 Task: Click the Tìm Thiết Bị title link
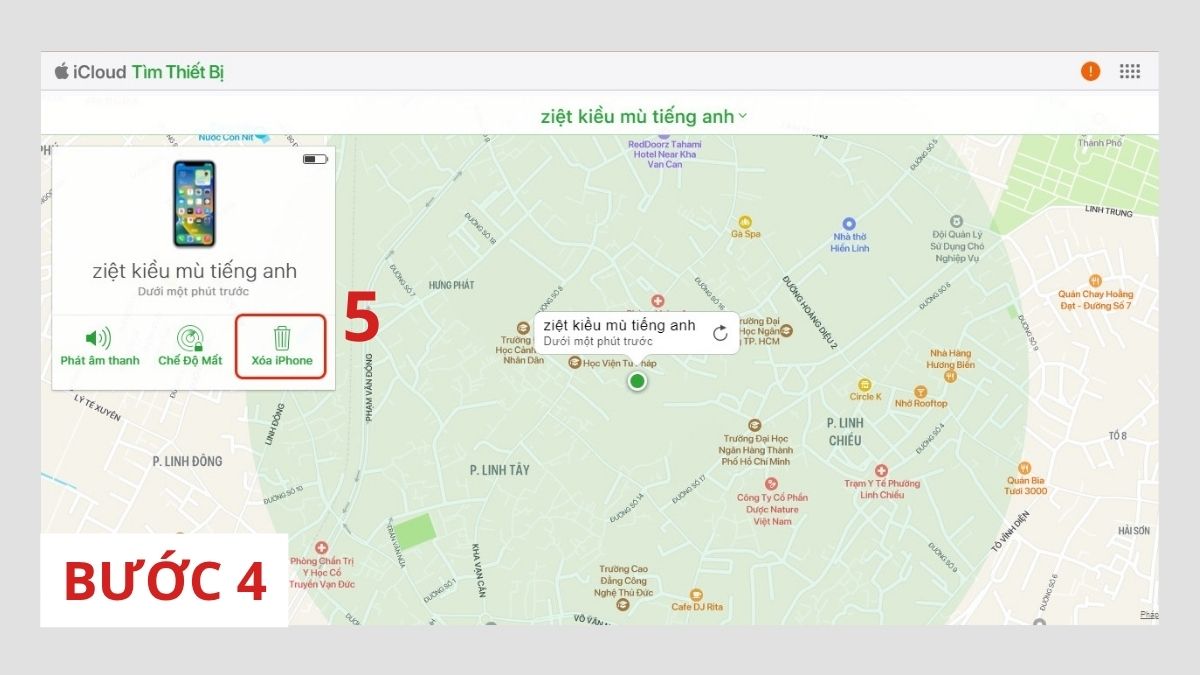point(178,72)
